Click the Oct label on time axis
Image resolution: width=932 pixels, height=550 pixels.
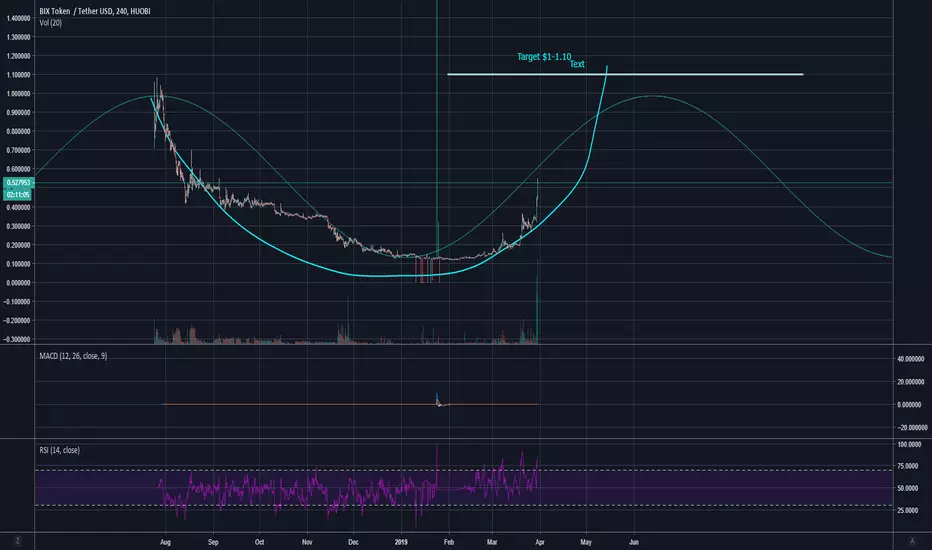coord(259,542)
